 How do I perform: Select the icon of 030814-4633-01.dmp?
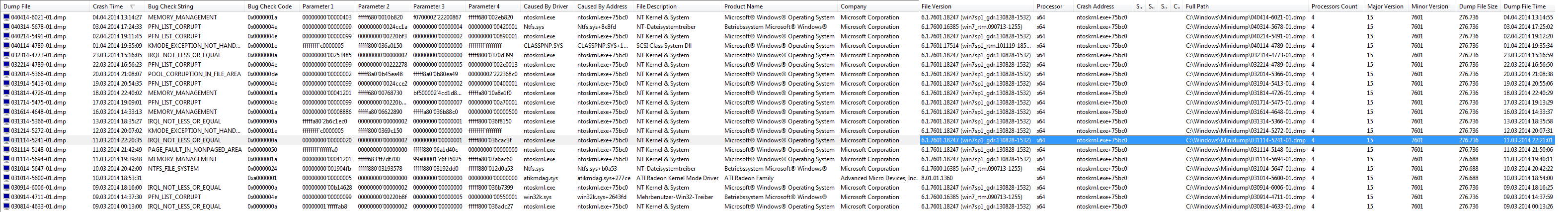coord(6,207)
